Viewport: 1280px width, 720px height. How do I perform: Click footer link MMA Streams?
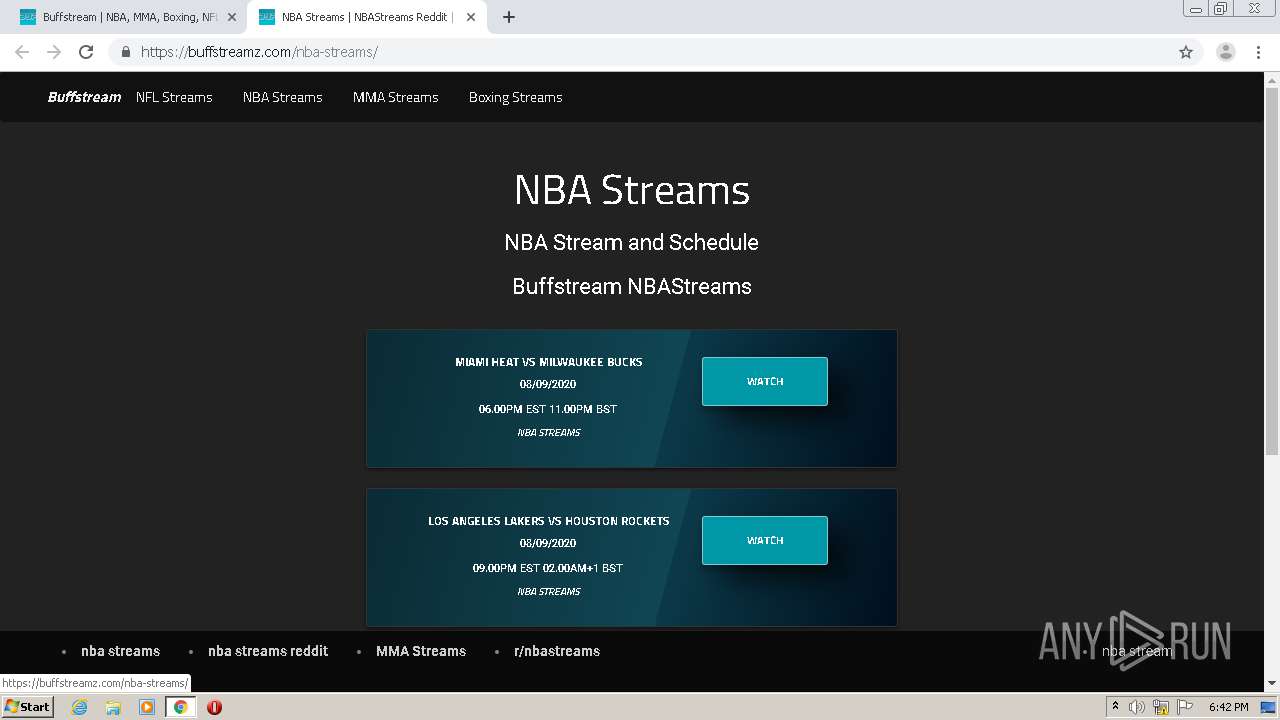tap(421, 651)
